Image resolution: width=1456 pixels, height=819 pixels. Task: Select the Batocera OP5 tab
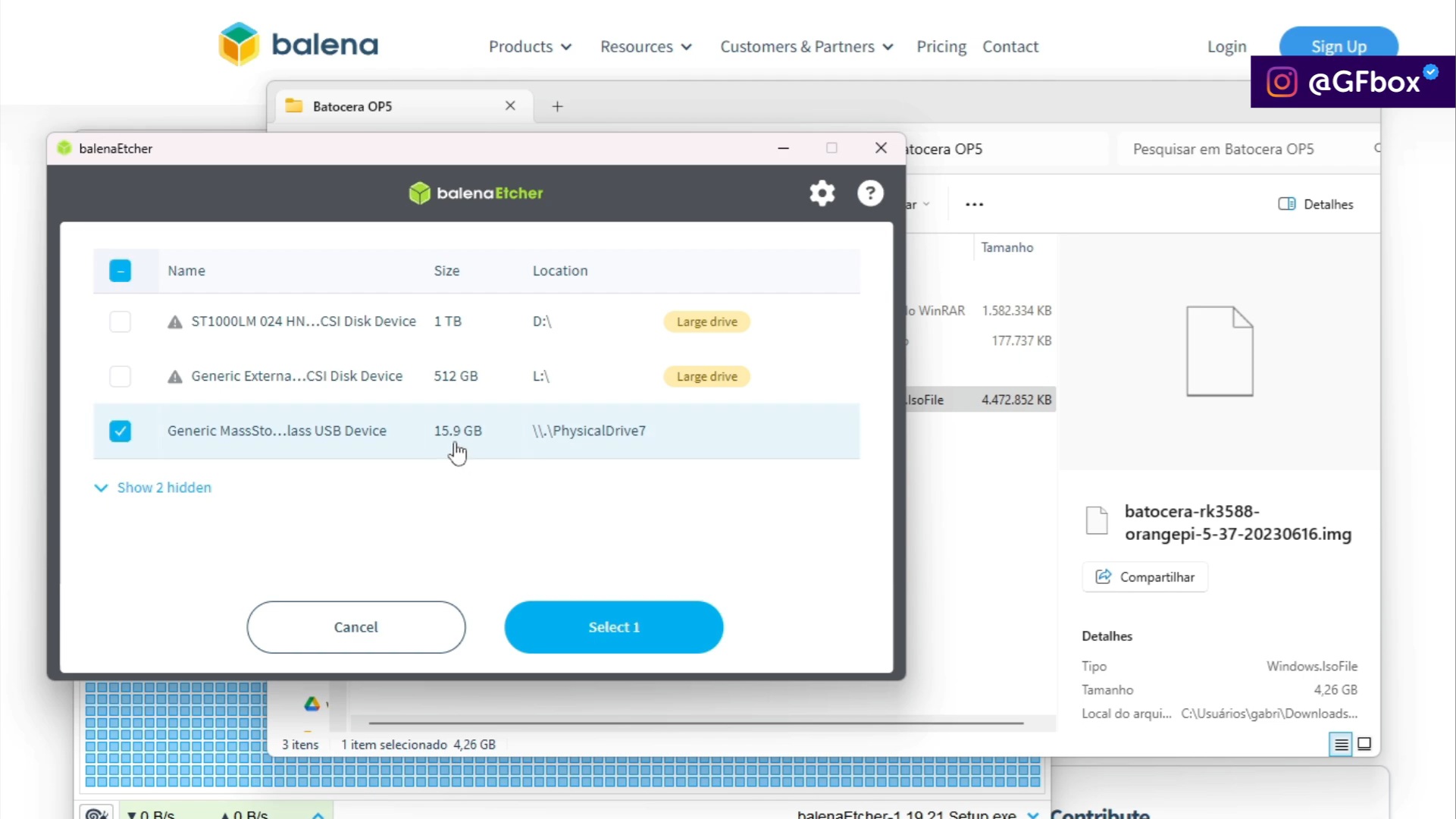pyautogui.click(x=352, y=106)
